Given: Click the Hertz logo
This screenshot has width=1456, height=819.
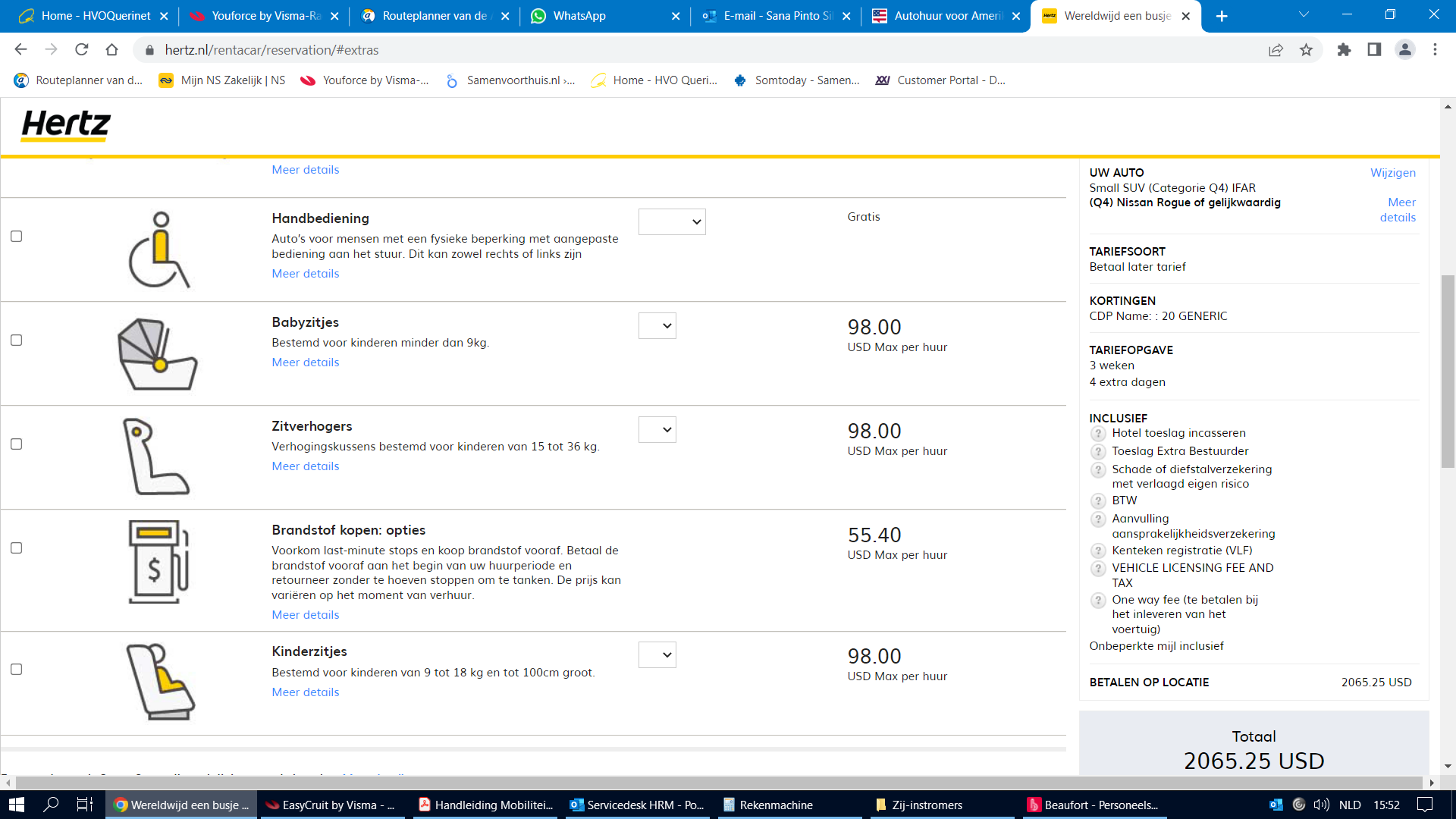Looking at the screenshot, I should coord(66,125).
